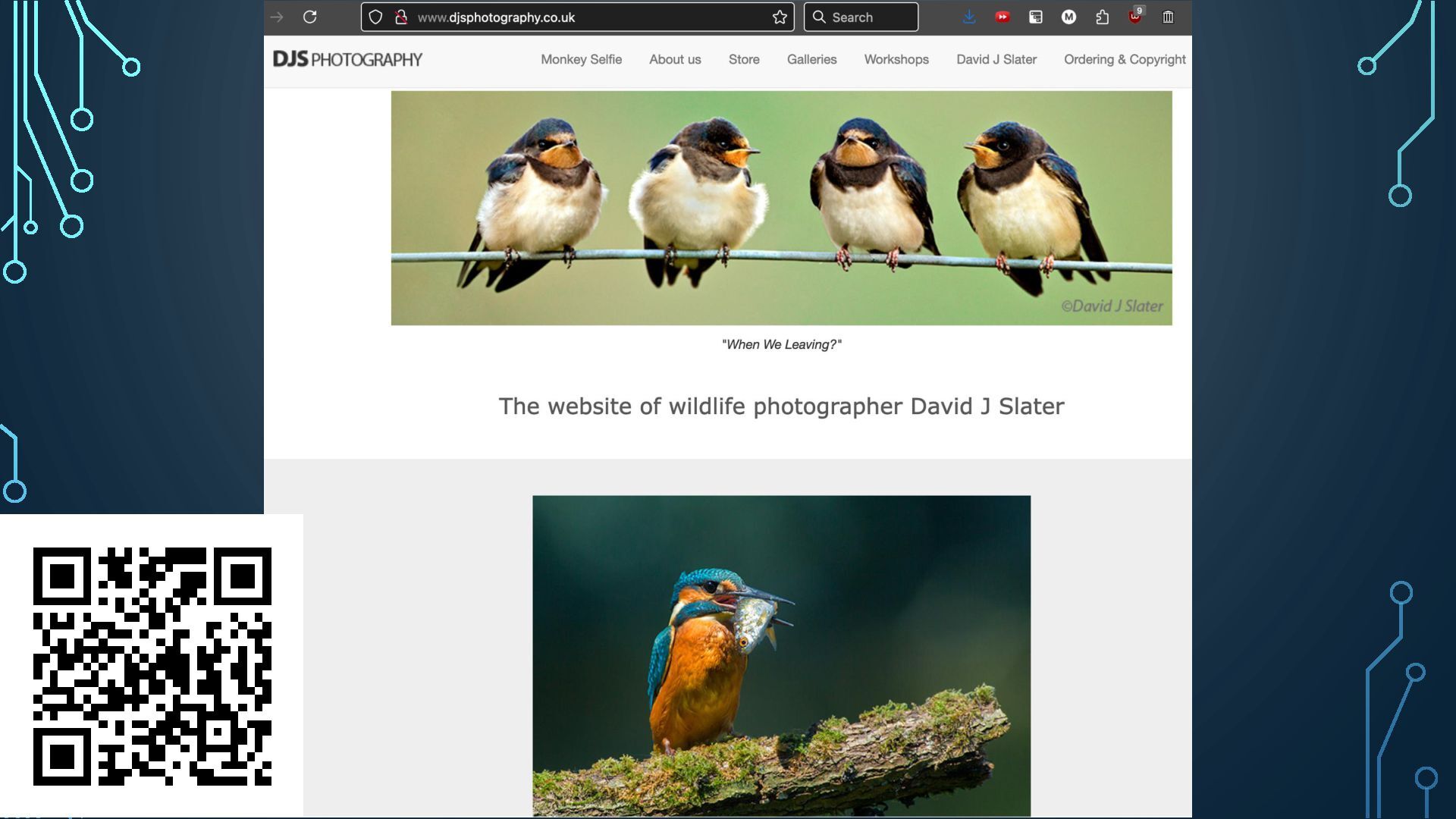
Task: Click the kingfisher with fish photo
Action: pos(781,656)
